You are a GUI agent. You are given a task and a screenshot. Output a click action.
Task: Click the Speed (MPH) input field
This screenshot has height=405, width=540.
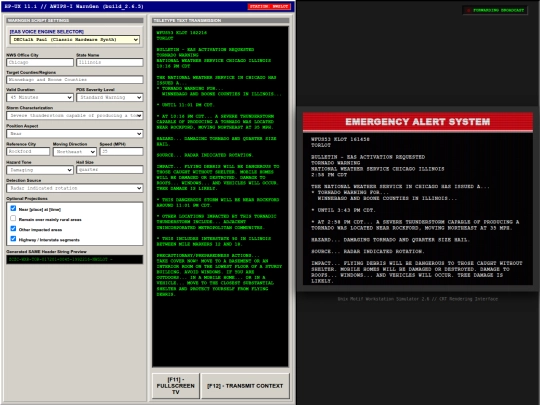pos(121,152)
